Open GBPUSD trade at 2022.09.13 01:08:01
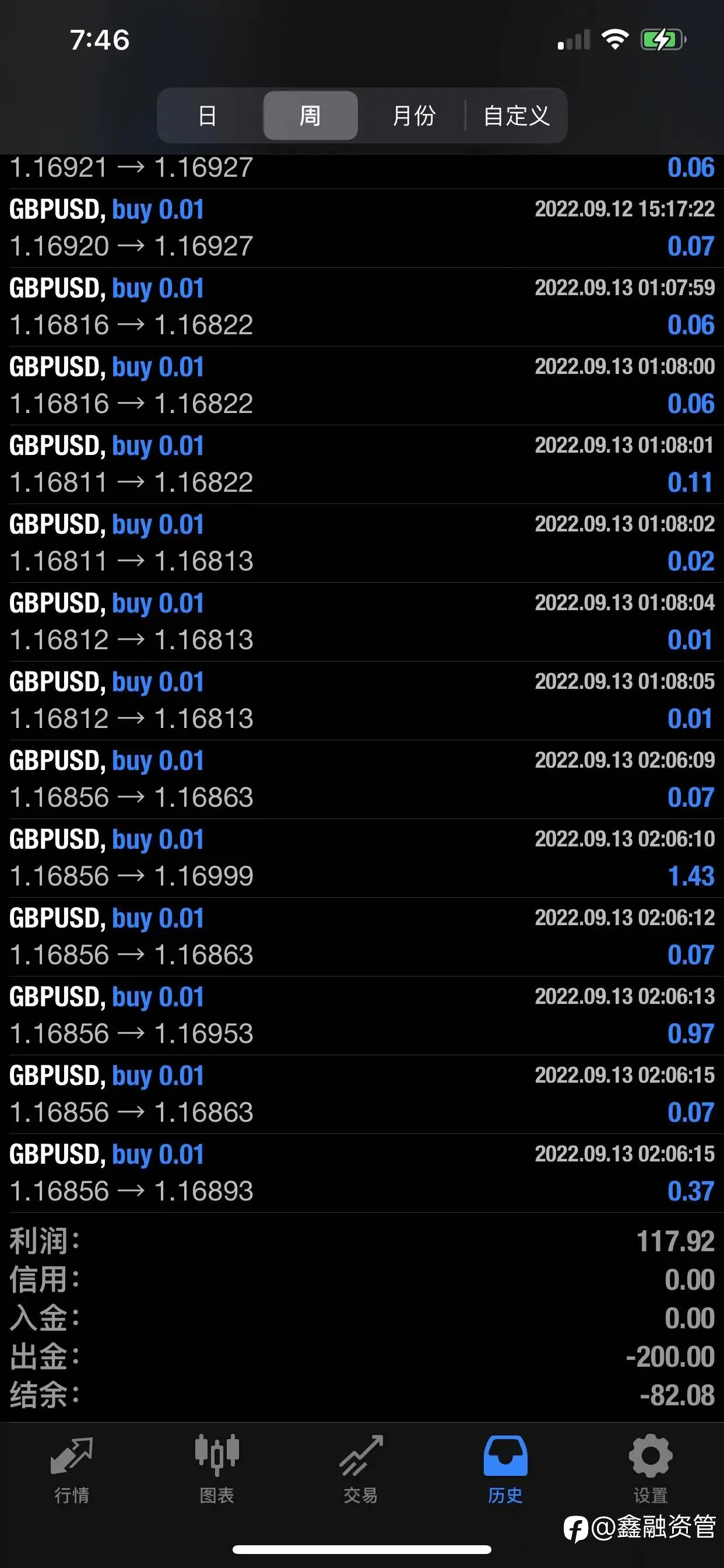The image size is (724, 1568). coord(362,464)
